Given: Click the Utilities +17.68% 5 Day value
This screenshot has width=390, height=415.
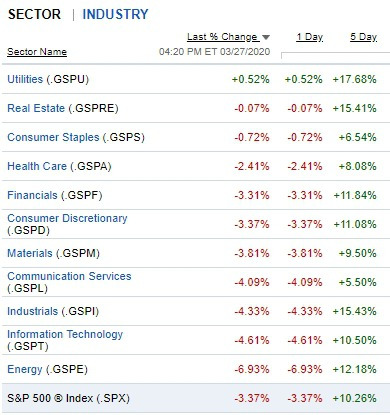Looking at the screenshot, I should [354, 79].
